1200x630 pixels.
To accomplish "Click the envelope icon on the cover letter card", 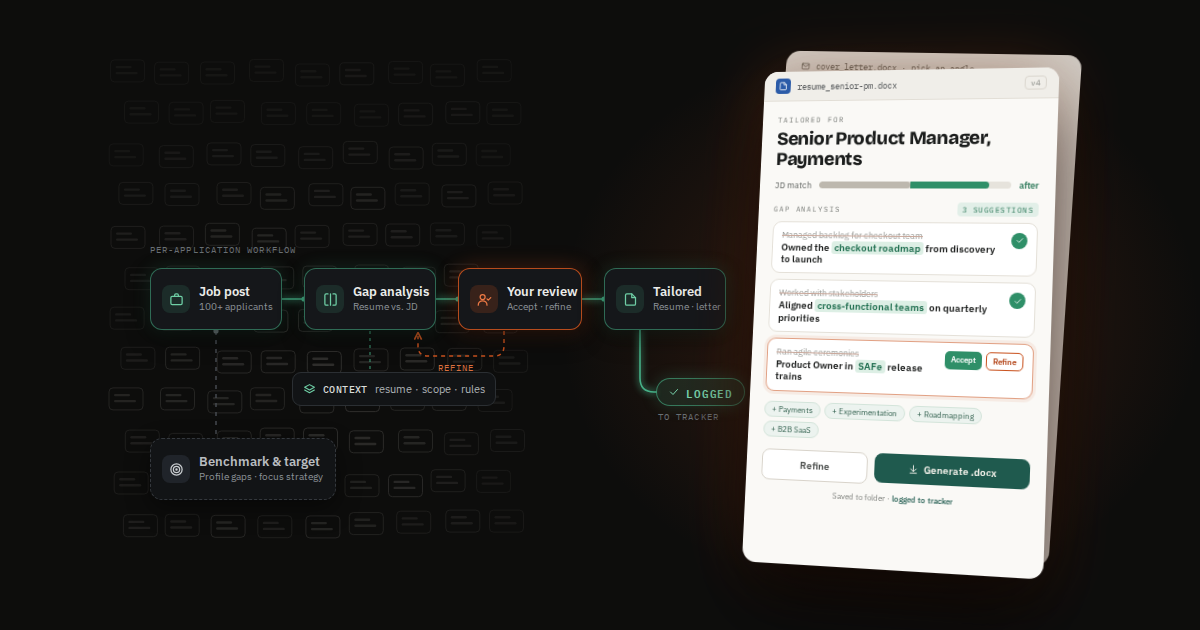I will 805,66.
